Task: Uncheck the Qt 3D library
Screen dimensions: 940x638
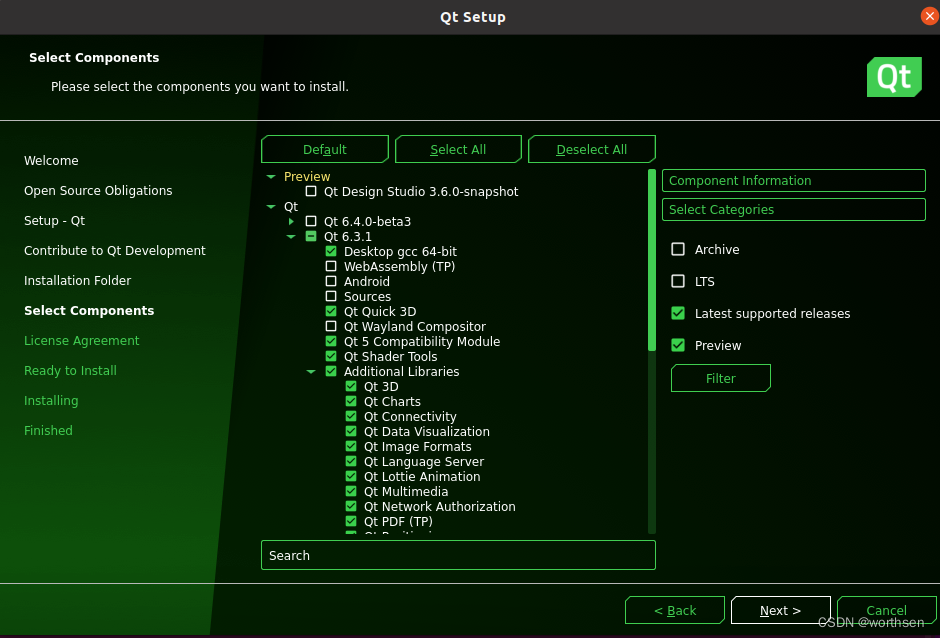Action: (x=351, y=386)
